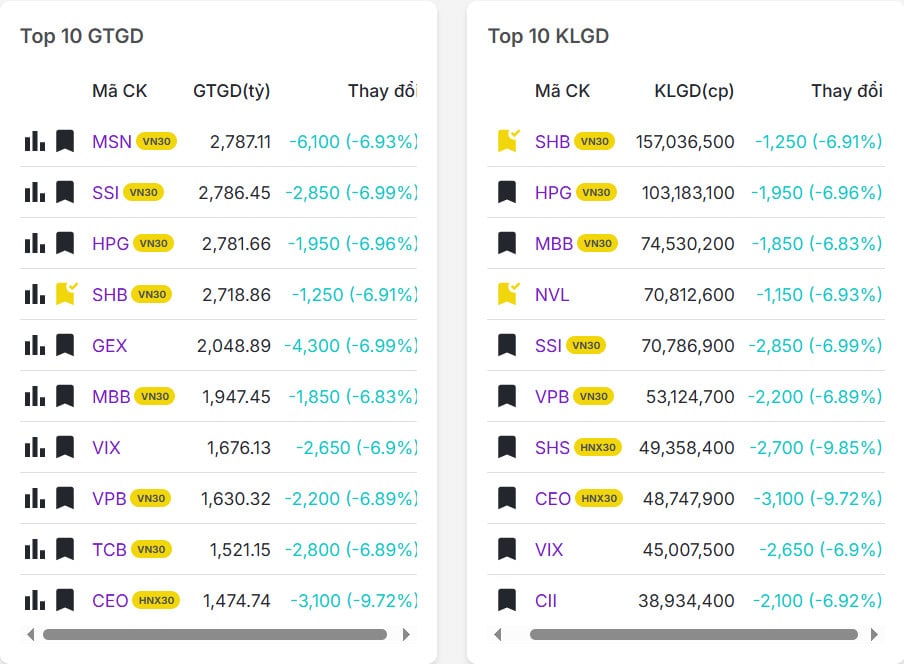The image size is (904, 664).
Task: Bookmark CII in the KLGD list
Action: tap(507, 601)
